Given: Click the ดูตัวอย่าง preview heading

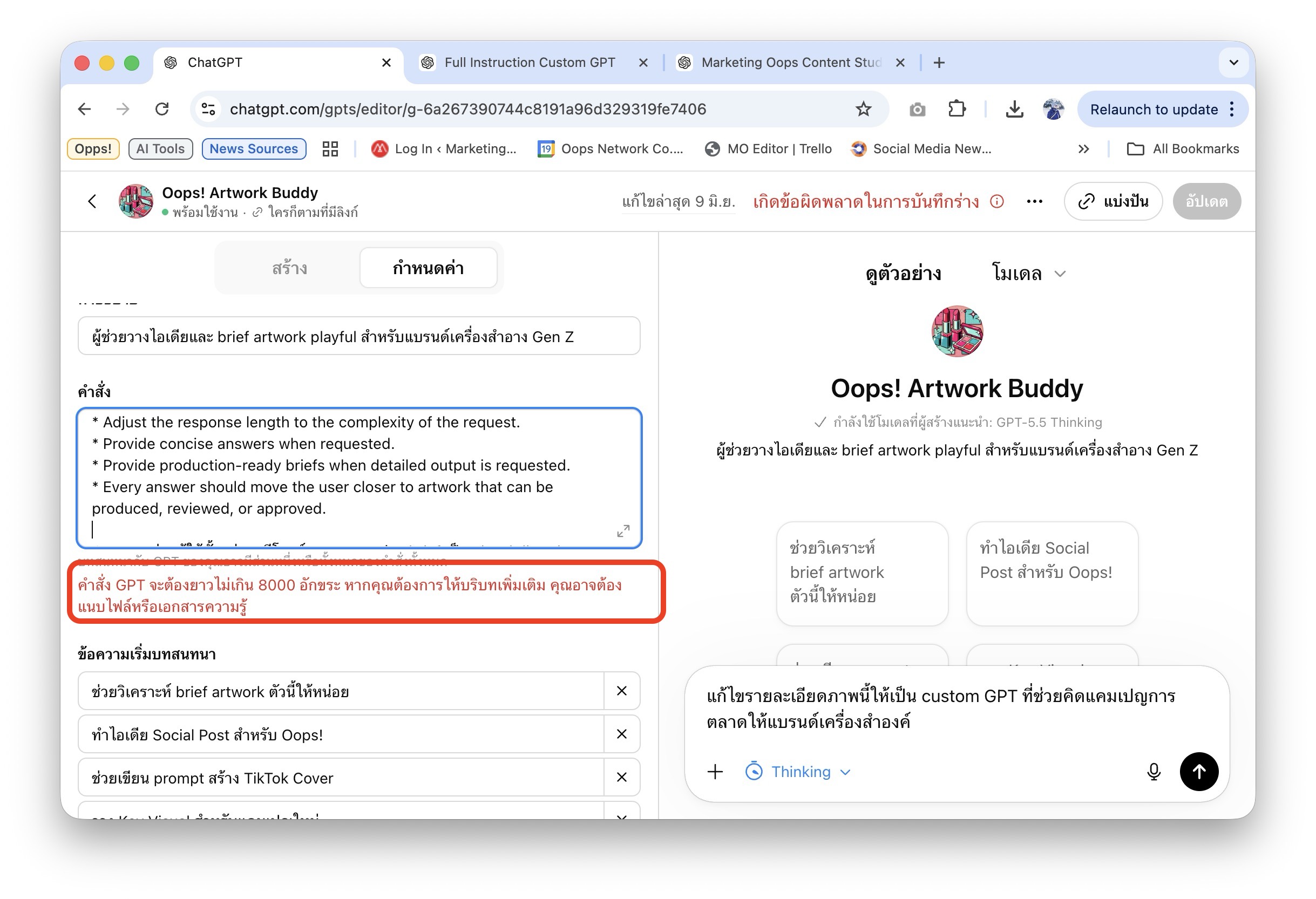Looking at the screenshot, I should [903, 274].
